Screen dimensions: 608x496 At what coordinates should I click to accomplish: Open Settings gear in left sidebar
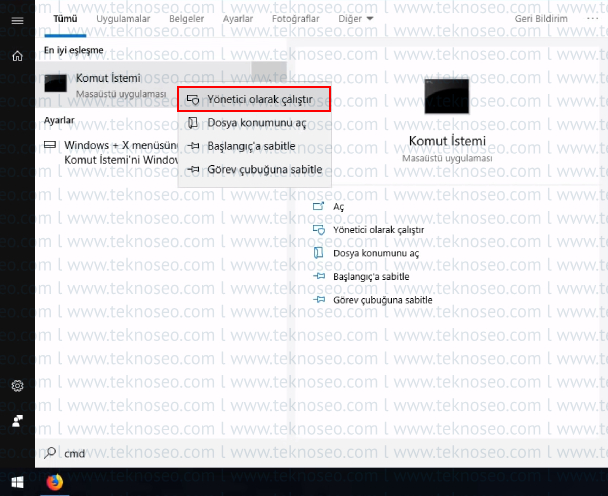(17, 385)
